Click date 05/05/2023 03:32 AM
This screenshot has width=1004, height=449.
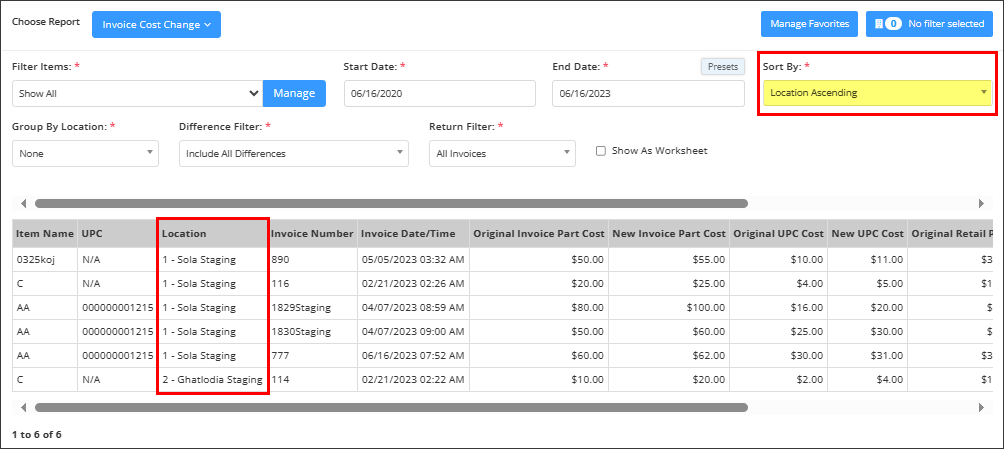413,259
